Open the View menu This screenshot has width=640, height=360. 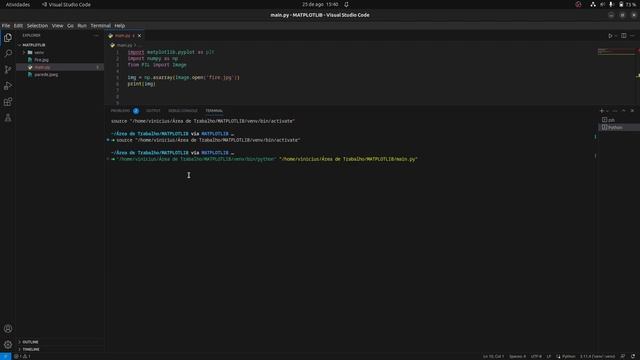58,25
